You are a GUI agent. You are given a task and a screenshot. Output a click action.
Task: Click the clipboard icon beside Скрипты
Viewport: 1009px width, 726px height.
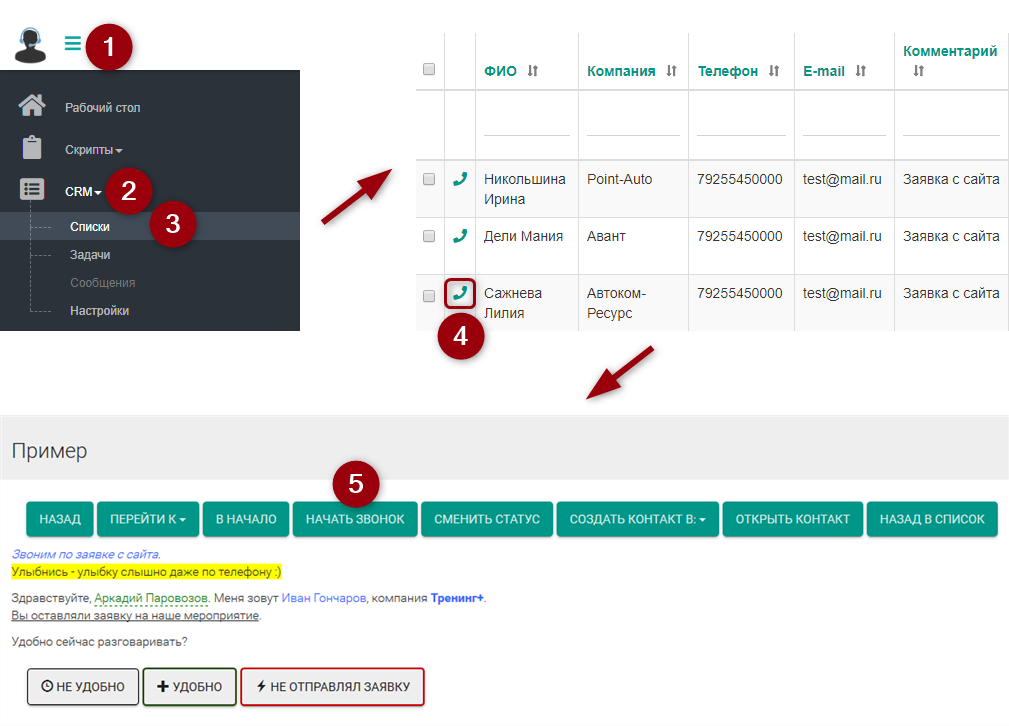32,148
